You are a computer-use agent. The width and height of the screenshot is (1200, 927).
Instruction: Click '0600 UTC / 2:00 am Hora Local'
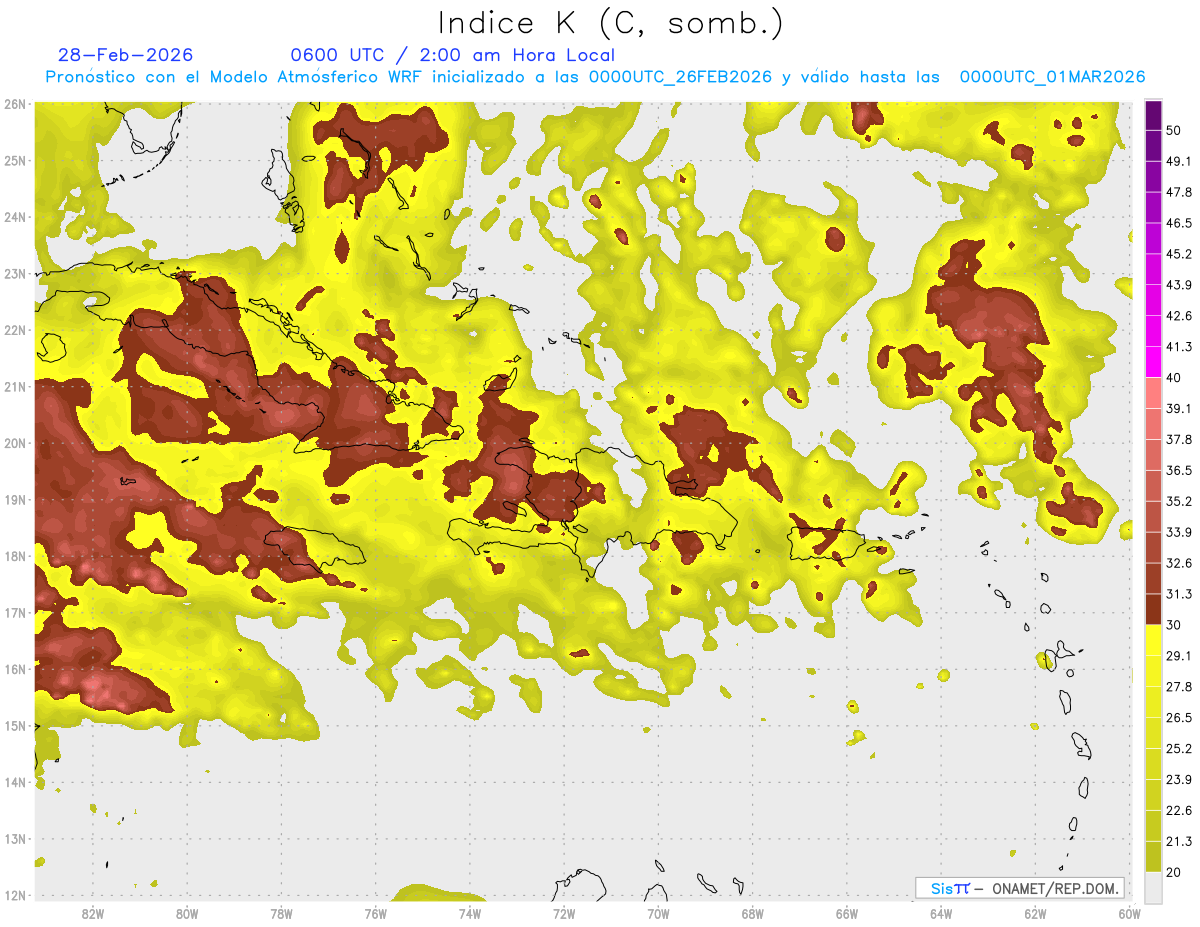tap(452, 56)
